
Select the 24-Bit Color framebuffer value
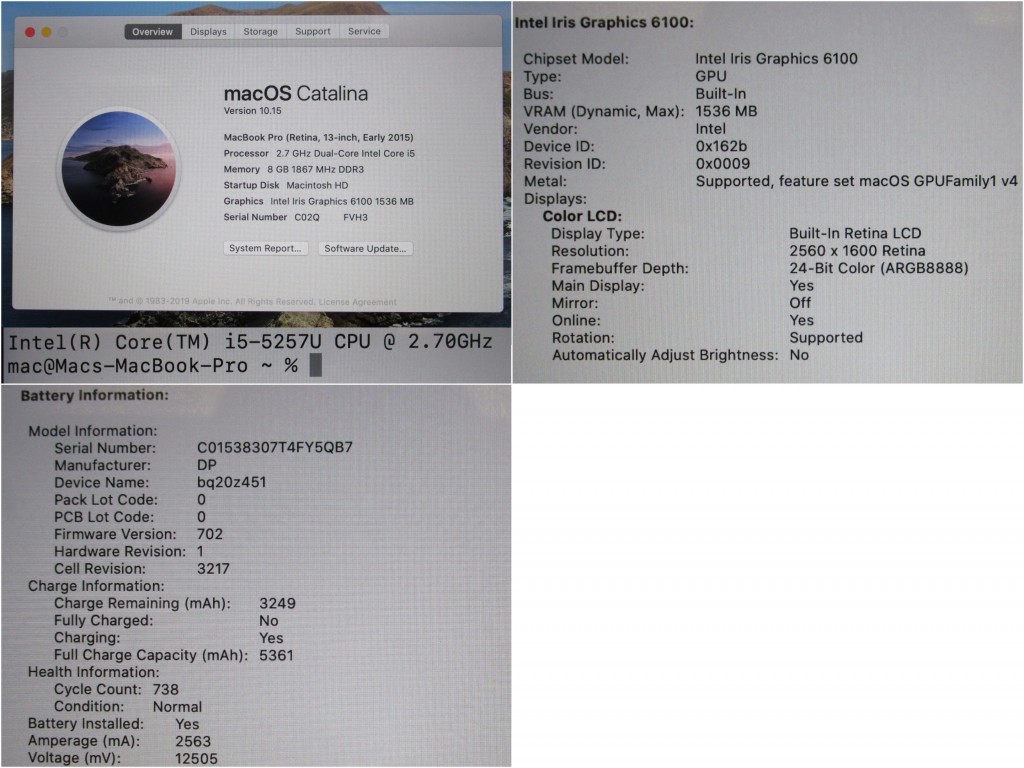(878, 268)
